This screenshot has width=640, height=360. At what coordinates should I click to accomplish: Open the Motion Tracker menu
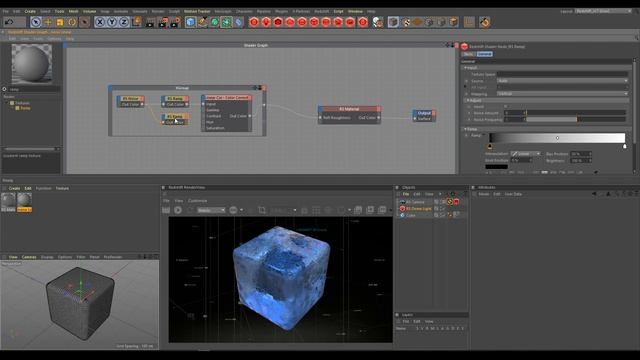pos(197,11)
